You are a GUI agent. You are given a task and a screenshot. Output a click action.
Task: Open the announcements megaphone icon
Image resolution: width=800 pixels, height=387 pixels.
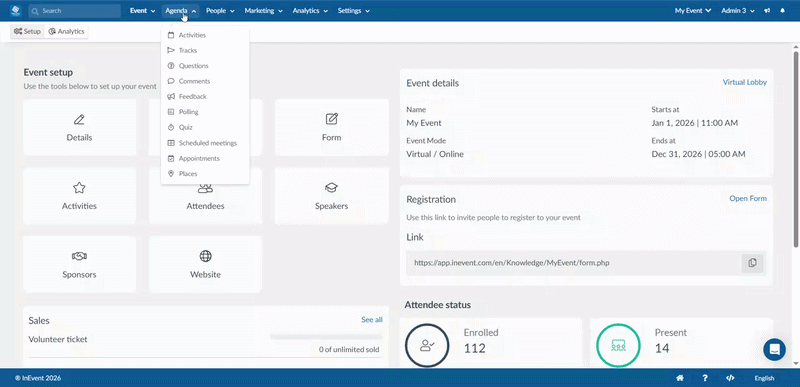point(767,11)
